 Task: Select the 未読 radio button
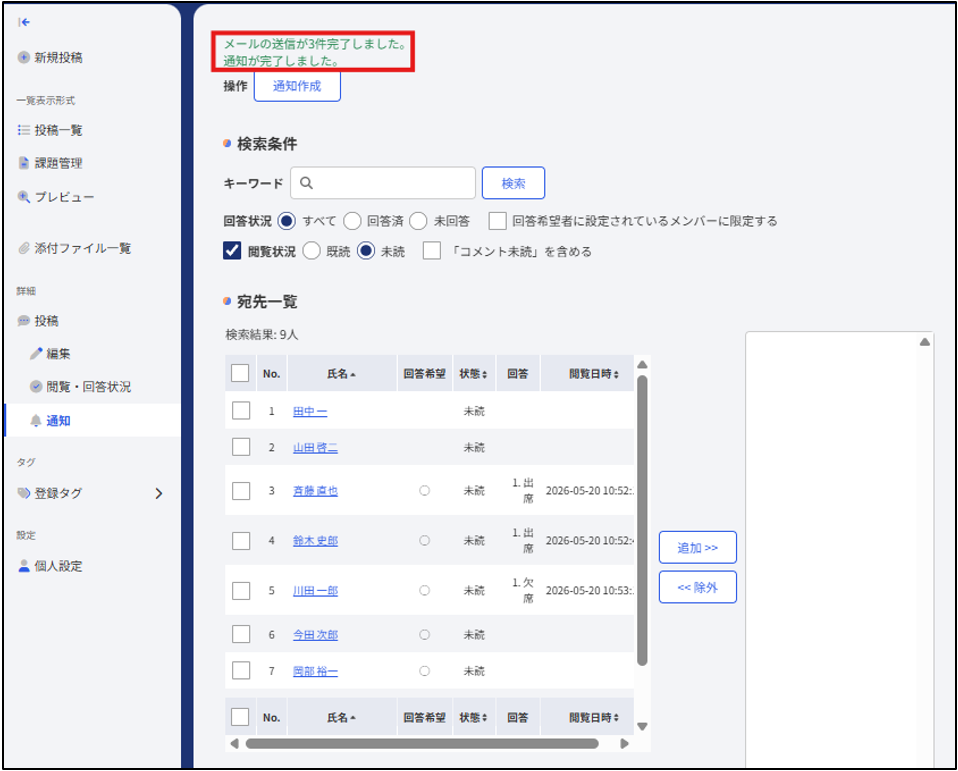pos(366,250)
